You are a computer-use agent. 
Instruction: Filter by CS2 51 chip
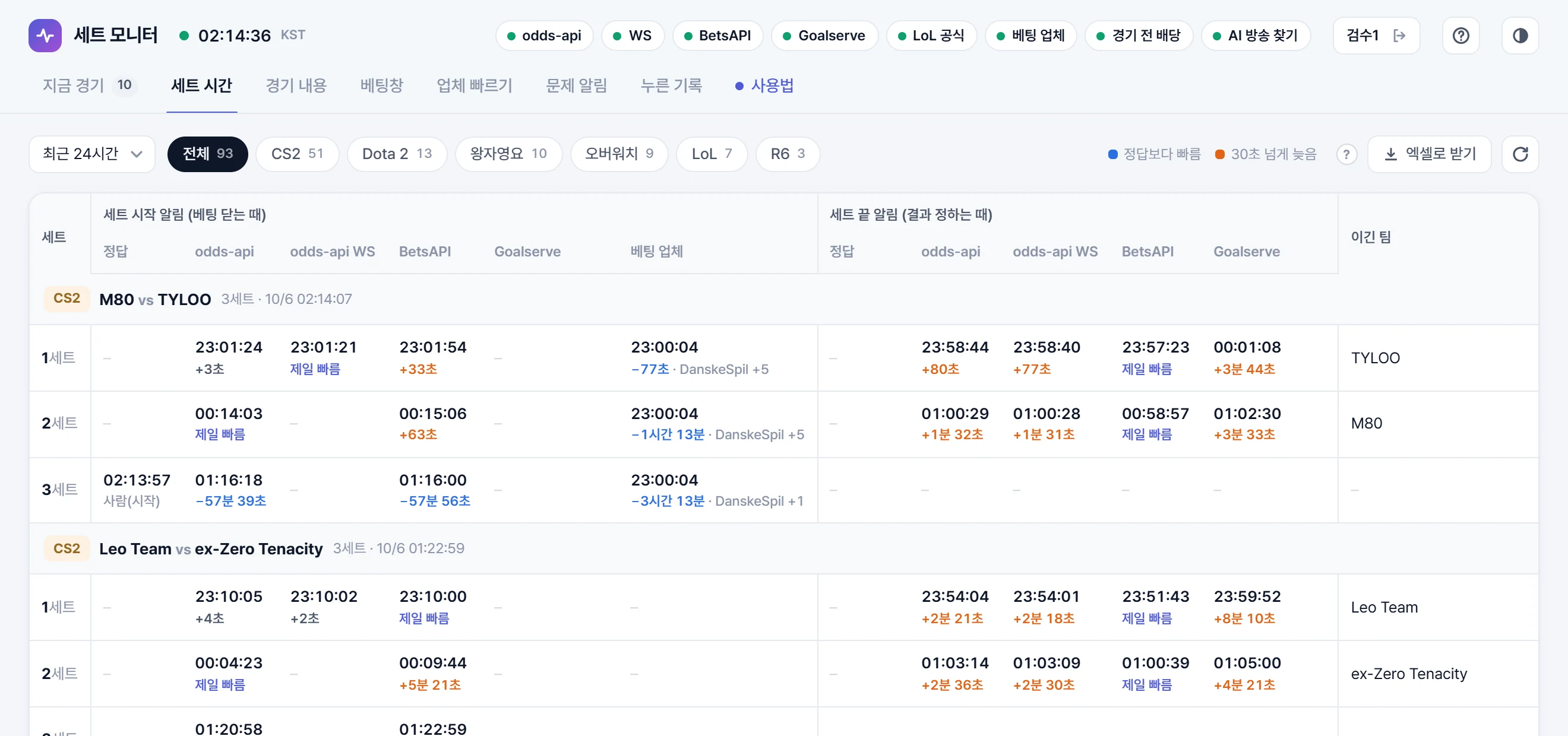pos(297,154)
